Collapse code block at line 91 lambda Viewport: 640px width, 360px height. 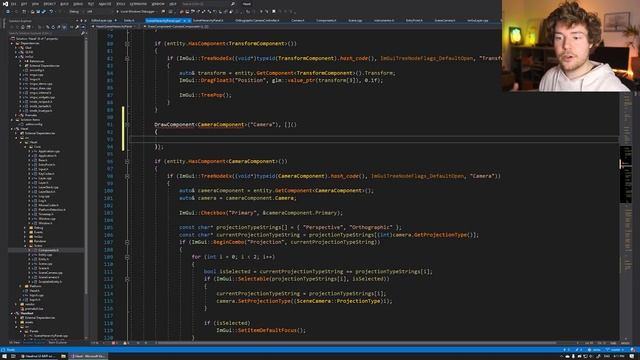[x=127, y=124]
